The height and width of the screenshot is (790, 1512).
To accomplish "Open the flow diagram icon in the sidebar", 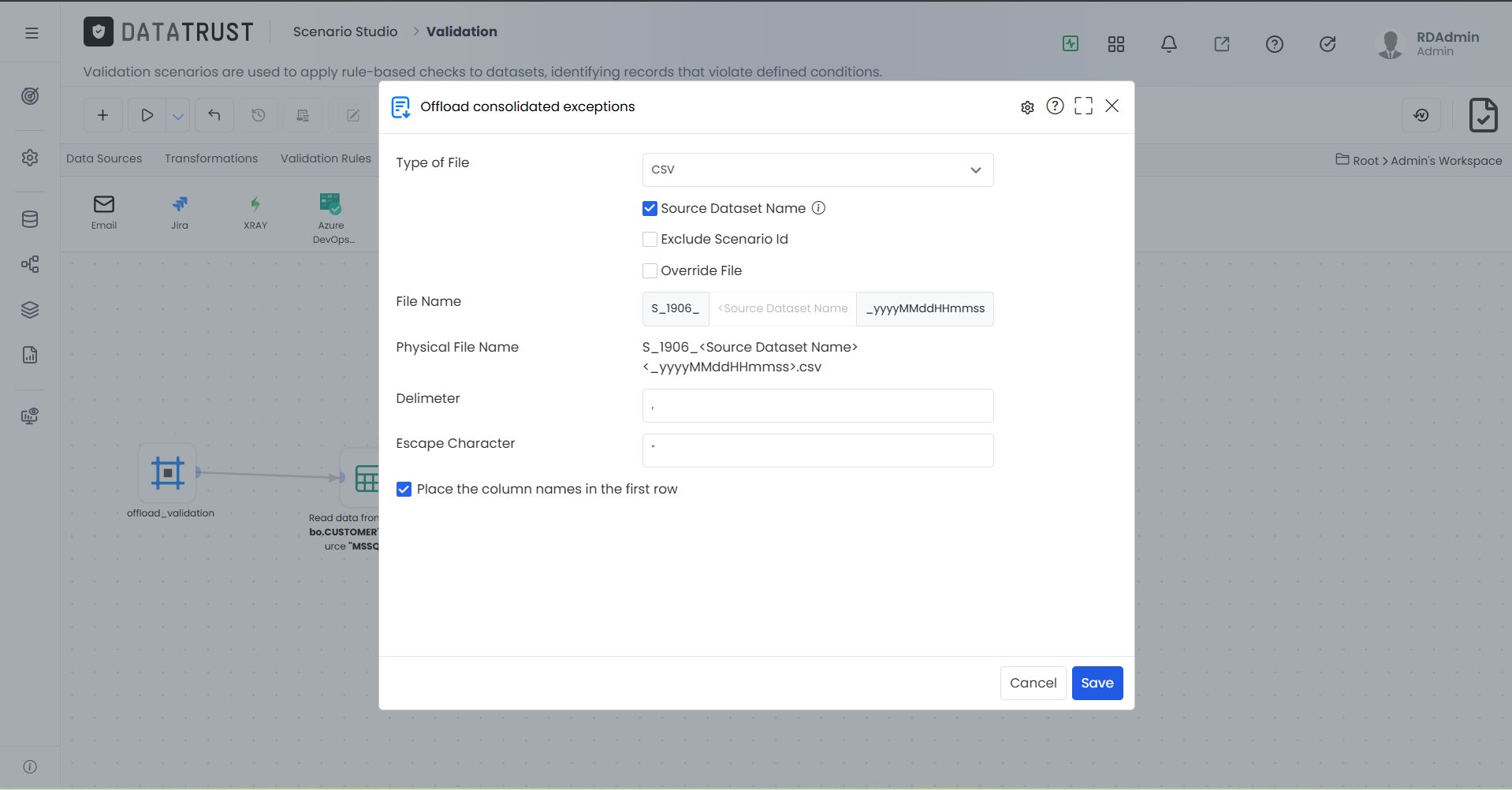I will [x=30, y=264].
